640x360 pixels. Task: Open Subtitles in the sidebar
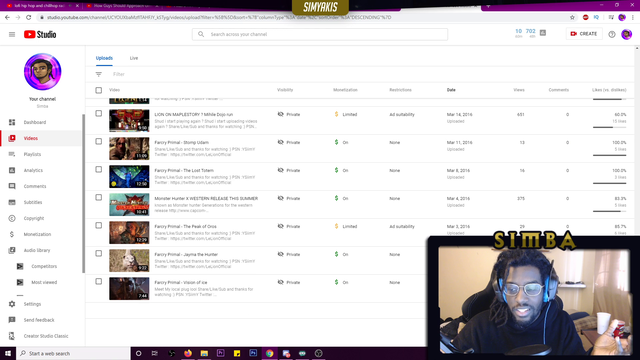click(x=41, y=202)
